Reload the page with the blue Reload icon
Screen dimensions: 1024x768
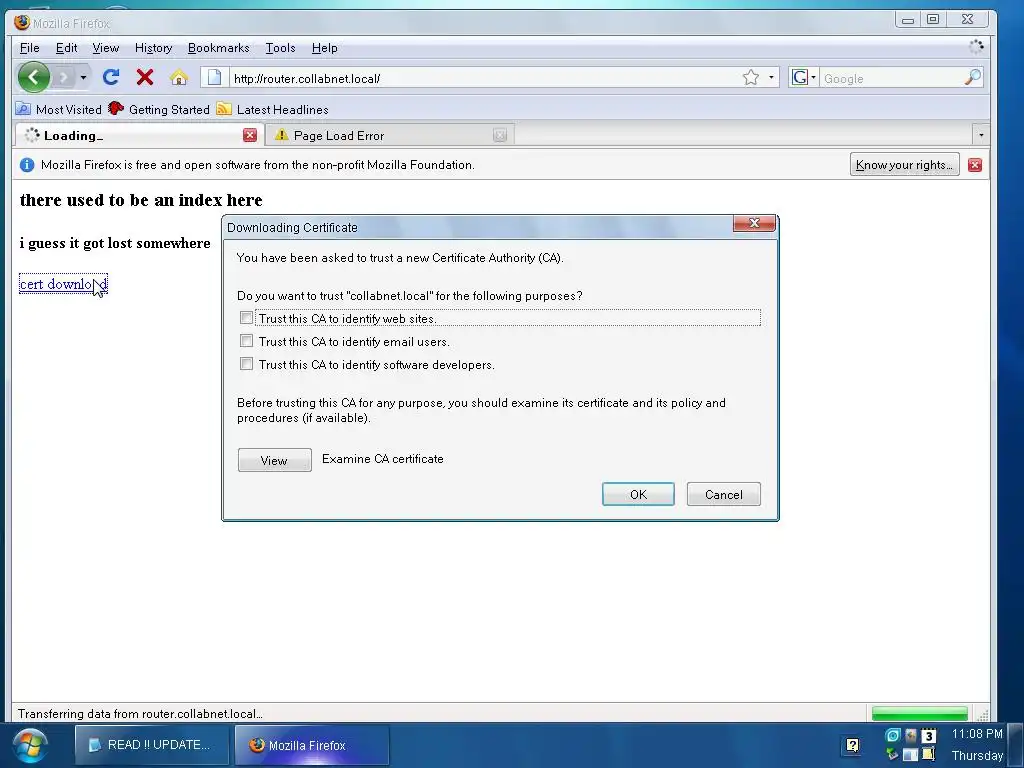[x=111, y=78]
